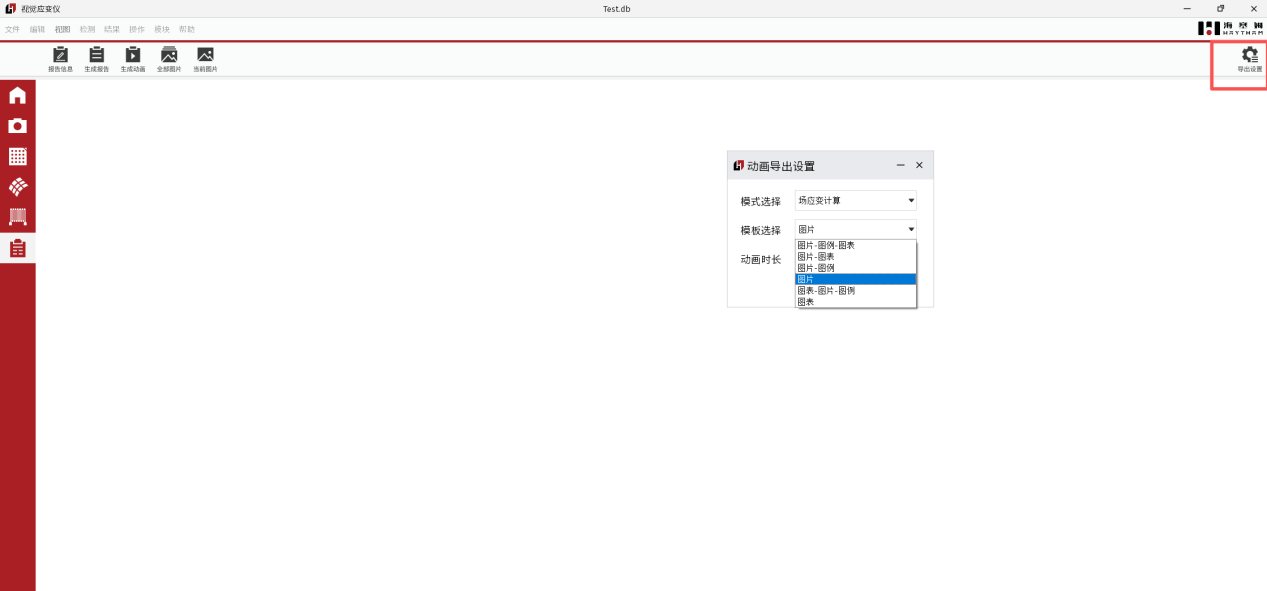1267x591 pixels.
Task: Choose 图表-图片-图例 template option
Action: [x=826, y=290]
